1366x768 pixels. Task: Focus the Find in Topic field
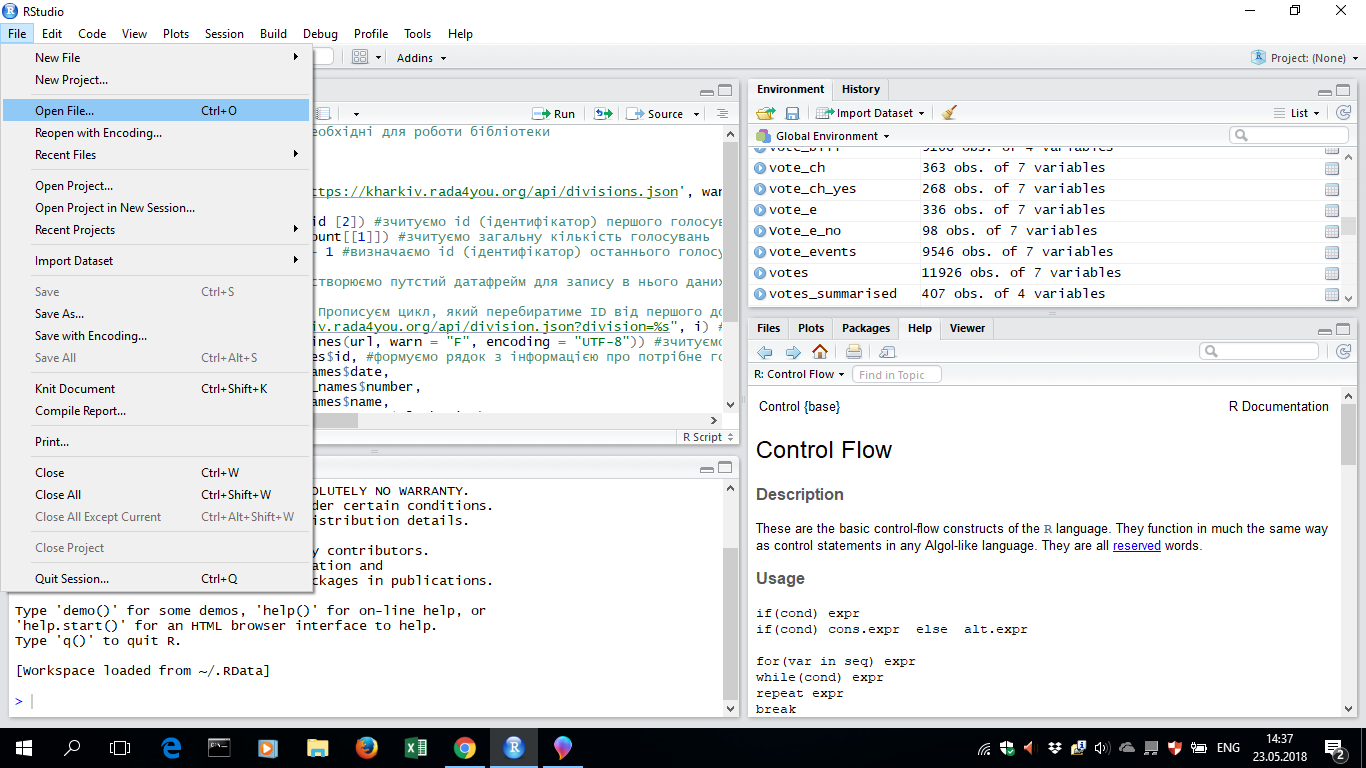pos(897,374)
